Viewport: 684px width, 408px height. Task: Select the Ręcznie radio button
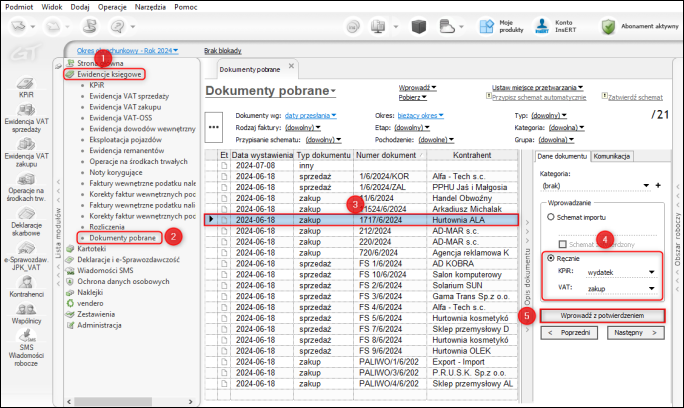coord(549,257)
